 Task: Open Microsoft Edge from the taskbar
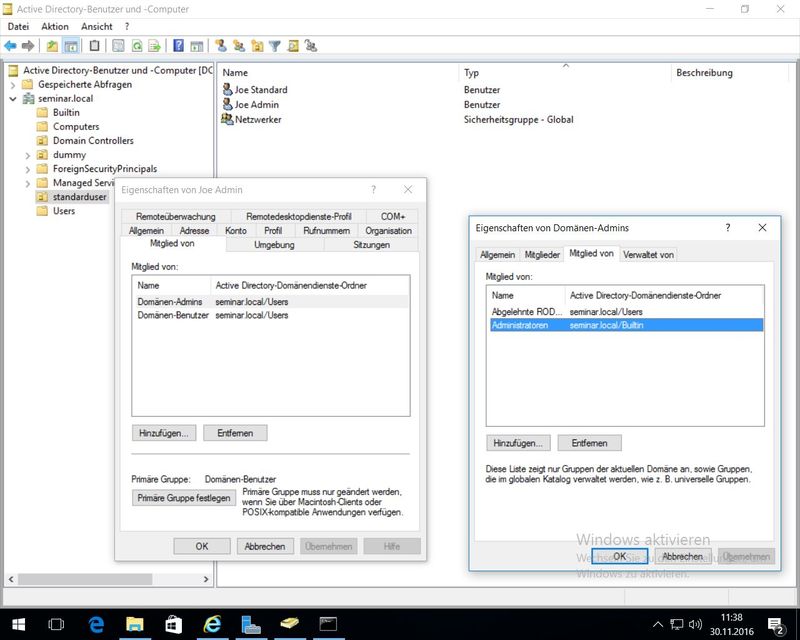[97, 624]
